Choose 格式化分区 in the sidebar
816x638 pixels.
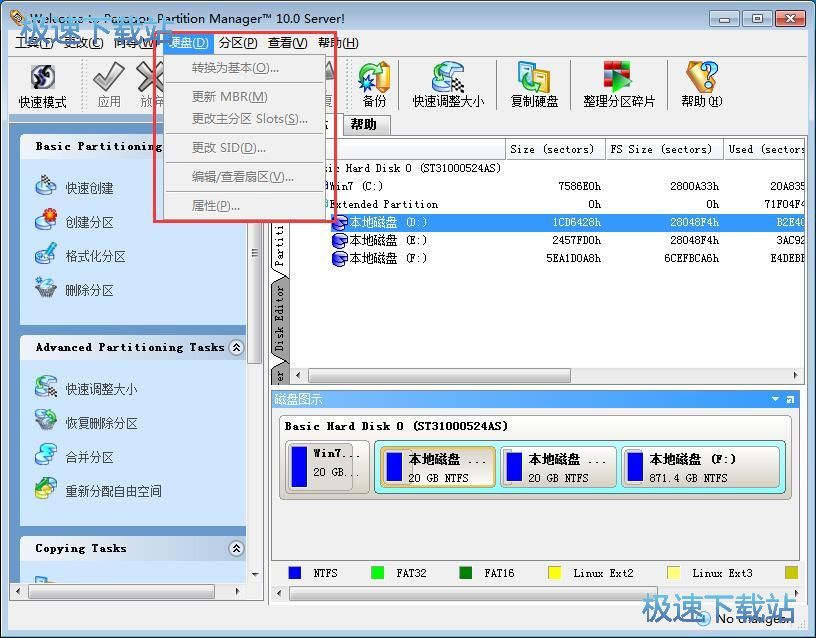point(95,256)
